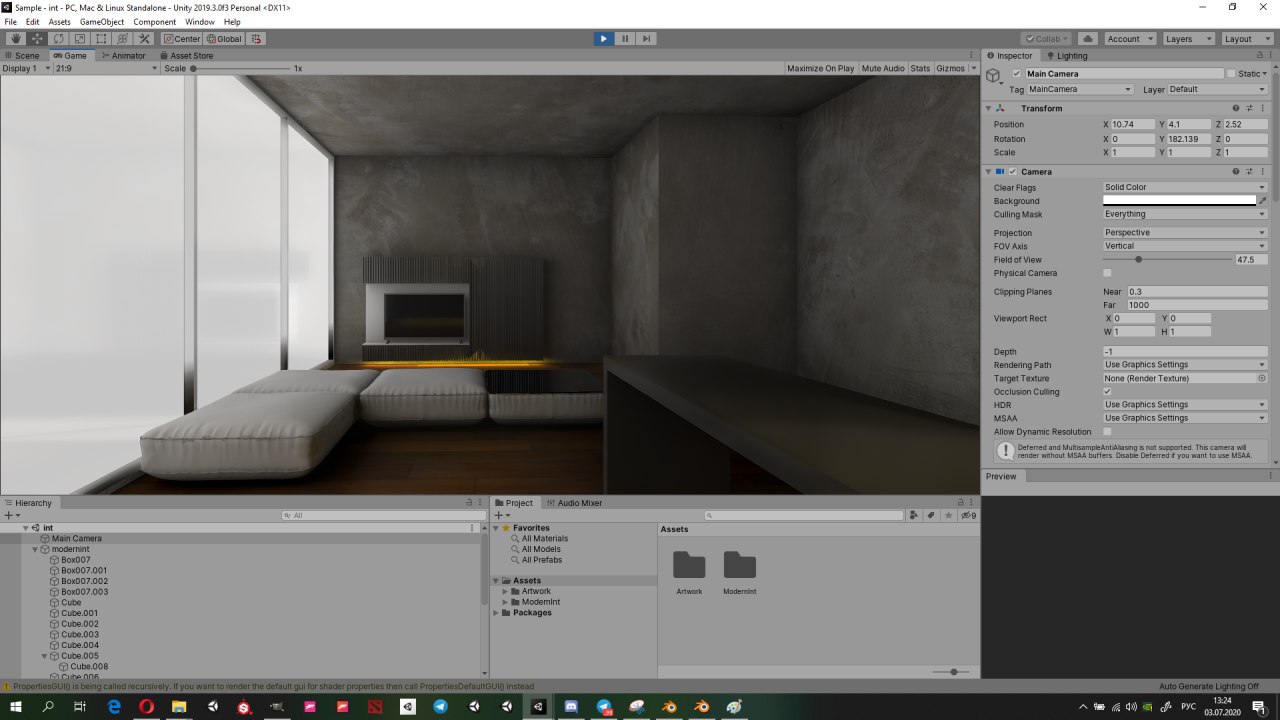
Task: Toggle Mute Audio in Game view
Action: tap(883, 68)
